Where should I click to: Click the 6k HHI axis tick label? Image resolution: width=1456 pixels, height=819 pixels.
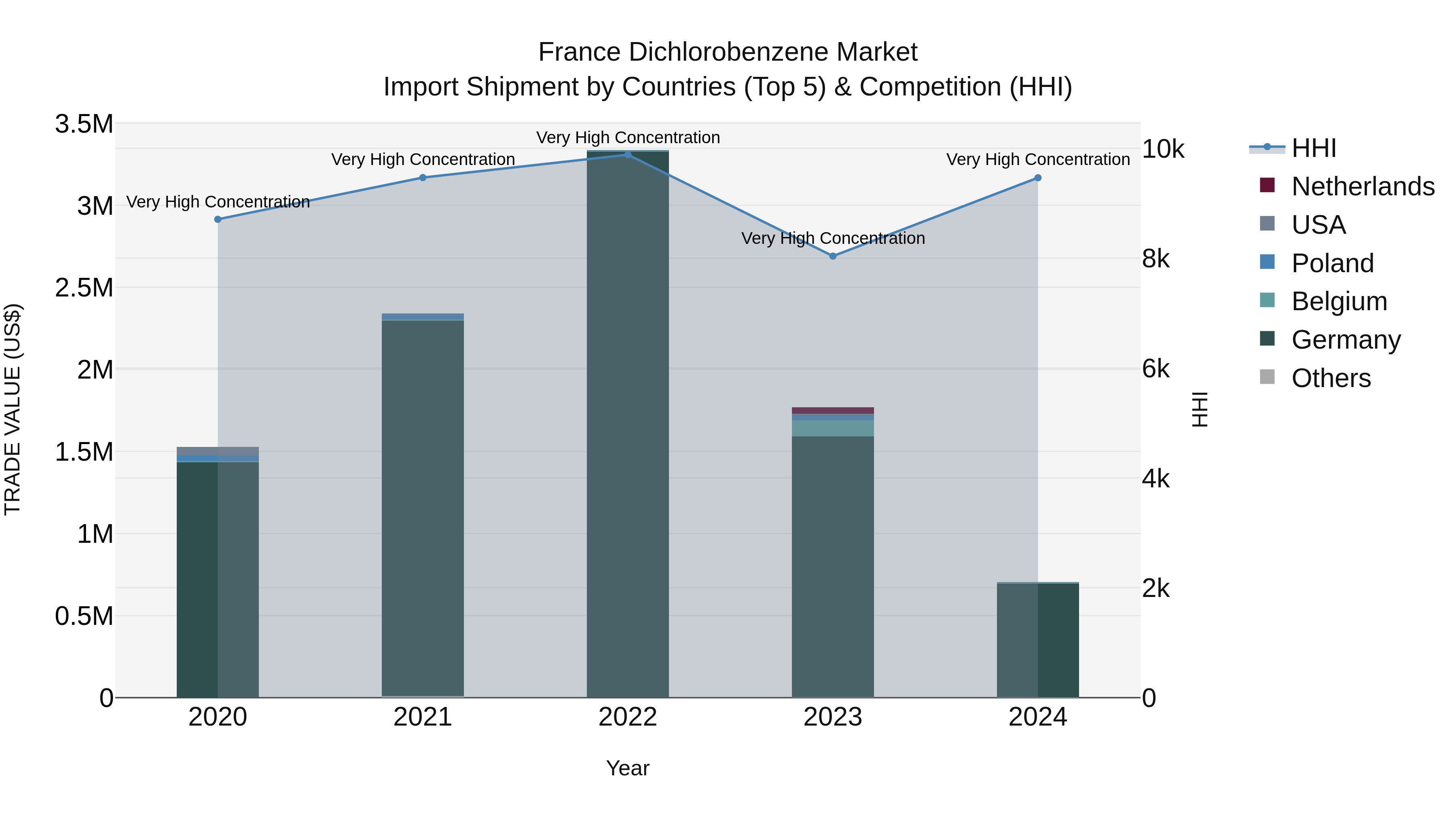click(1156, 368)
